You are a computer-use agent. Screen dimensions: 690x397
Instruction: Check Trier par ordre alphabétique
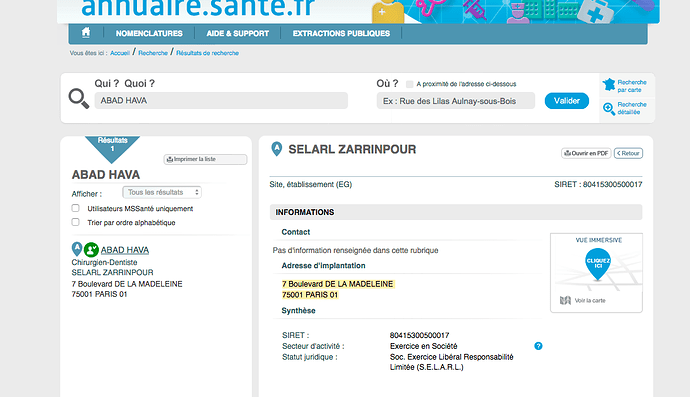[x=76, y=222]
